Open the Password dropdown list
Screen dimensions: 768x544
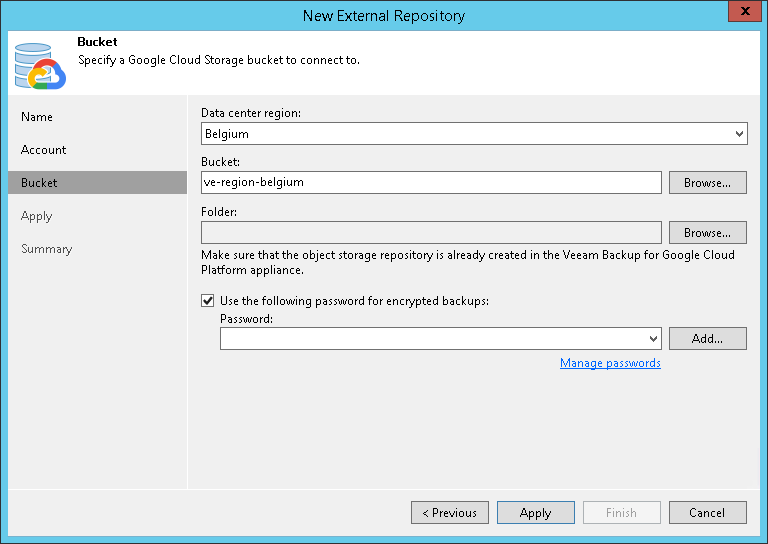click(654, 339)
